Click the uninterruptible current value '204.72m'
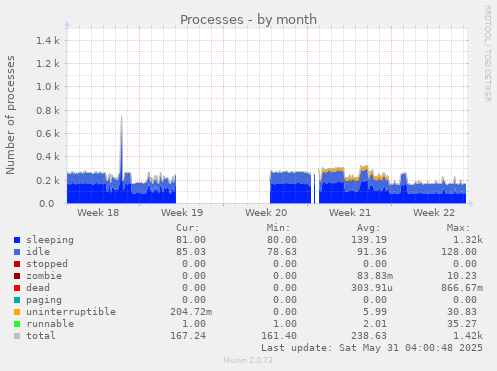This screenshot has width=497, height=371. (191, 312)
